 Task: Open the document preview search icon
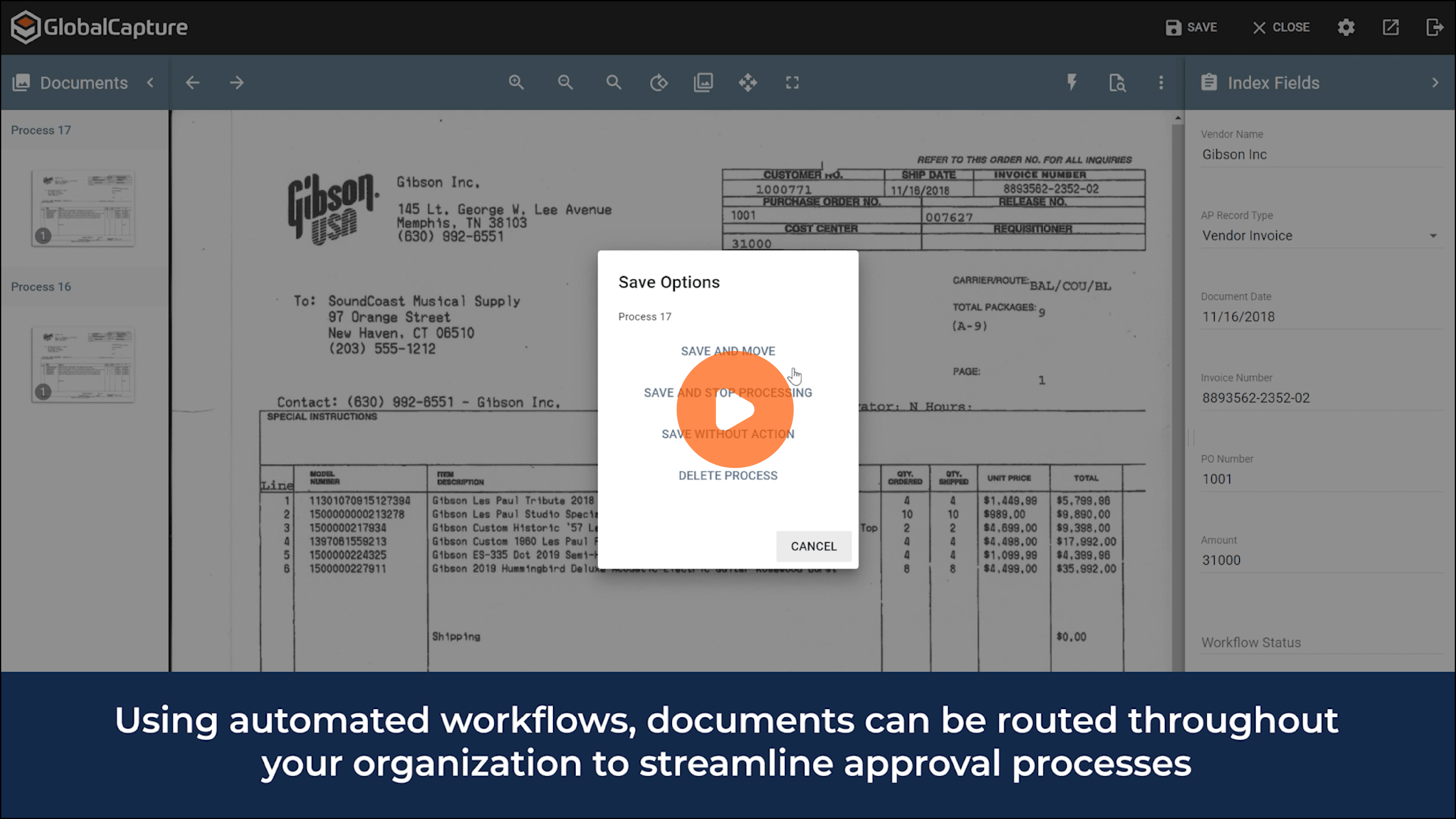1117,83
